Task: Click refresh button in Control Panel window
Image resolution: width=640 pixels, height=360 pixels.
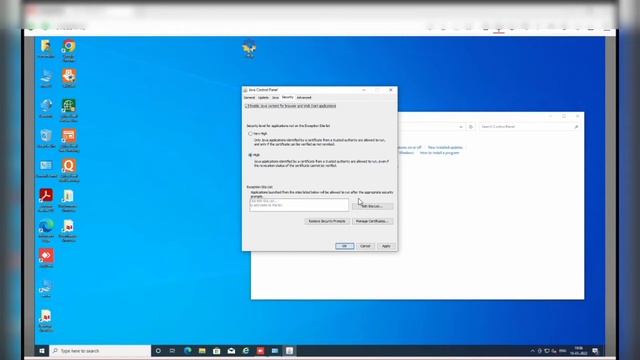Action: (x=471, y=127)
